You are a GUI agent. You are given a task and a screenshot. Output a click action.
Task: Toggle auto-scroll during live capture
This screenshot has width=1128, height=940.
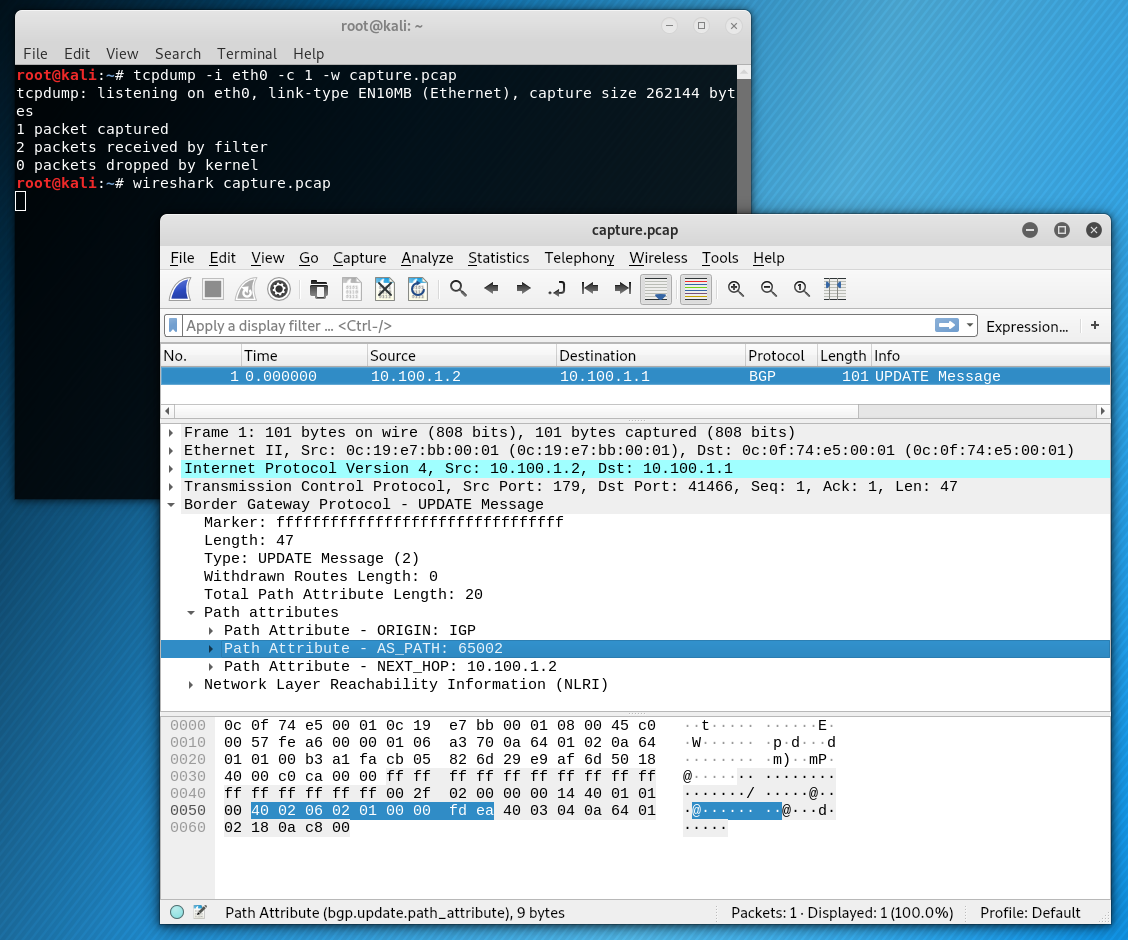click(x=656, y=289)
